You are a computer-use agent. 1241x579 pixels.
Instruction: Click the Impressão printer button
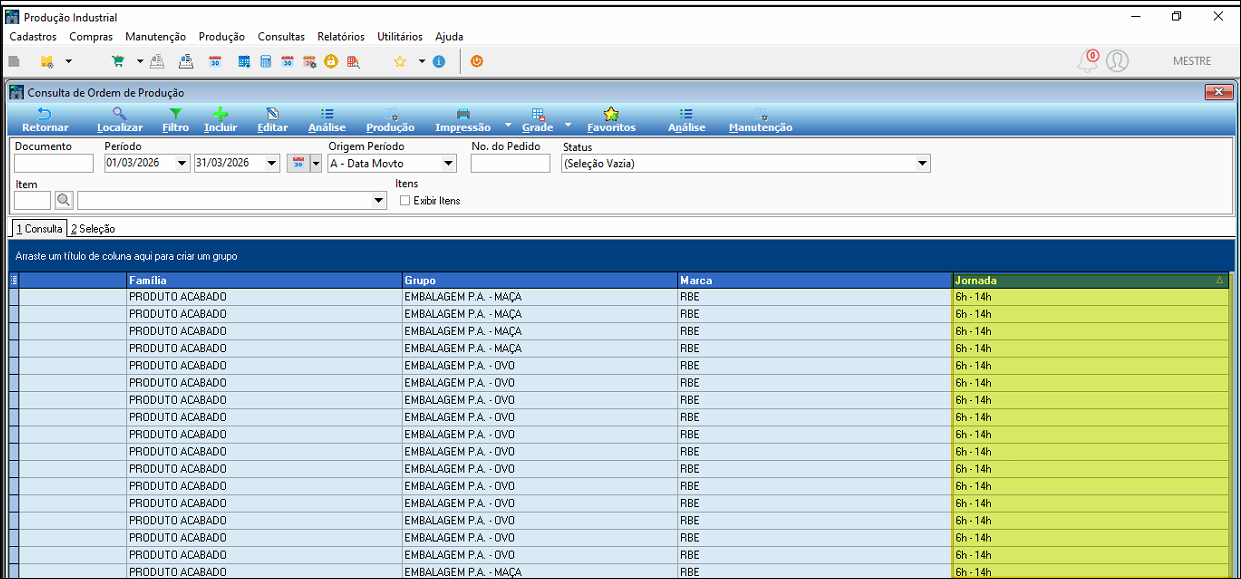point(463,120)
